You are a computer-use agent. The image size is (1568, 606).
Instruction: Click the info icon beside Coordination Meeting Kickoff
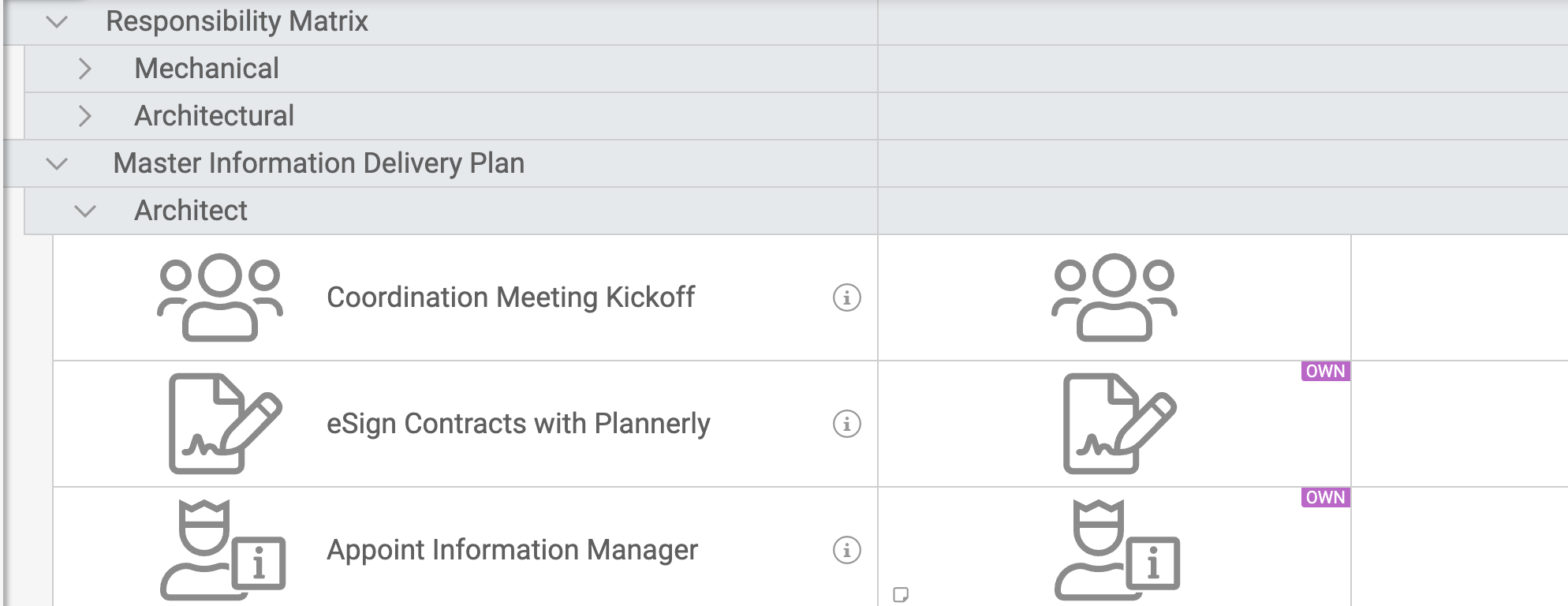[846, 299]
